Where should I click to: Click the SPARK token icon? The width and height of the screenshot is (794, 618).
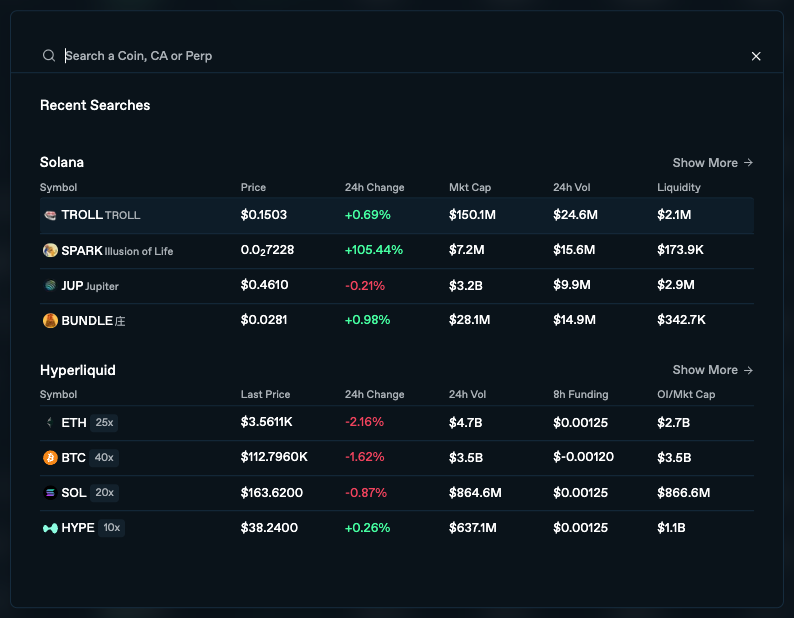click(x=50, y=250)
